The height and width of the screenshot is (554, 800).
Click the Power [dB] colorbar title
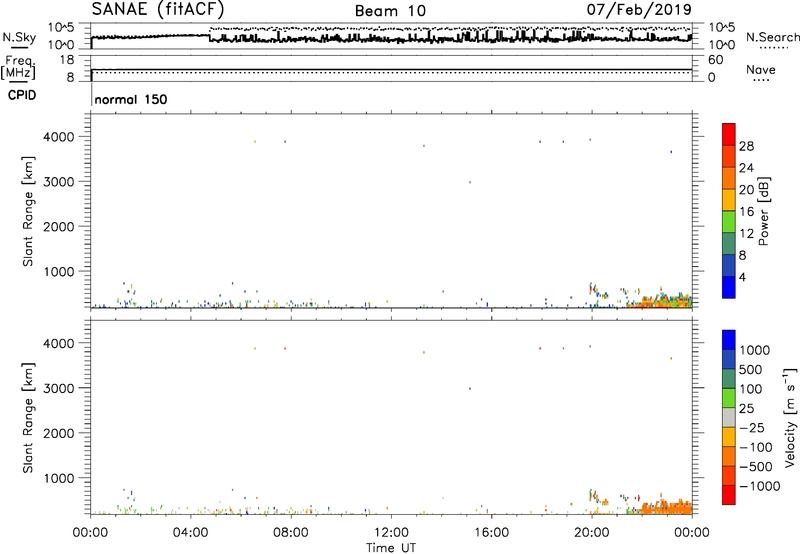tap(763, 211)
